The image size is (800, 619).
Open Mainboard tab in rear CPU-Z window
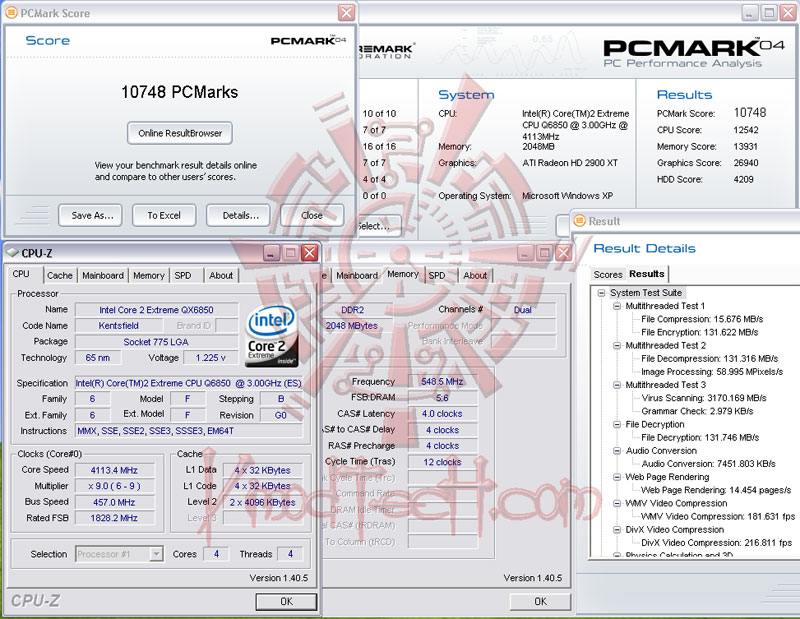[x=357, y=276]
